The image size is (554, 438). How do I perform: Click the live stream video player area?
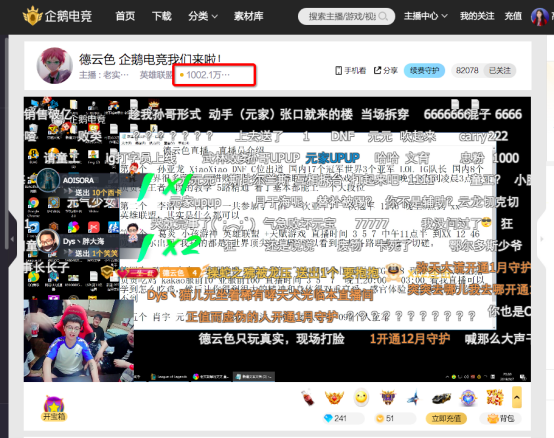[277, 239]
